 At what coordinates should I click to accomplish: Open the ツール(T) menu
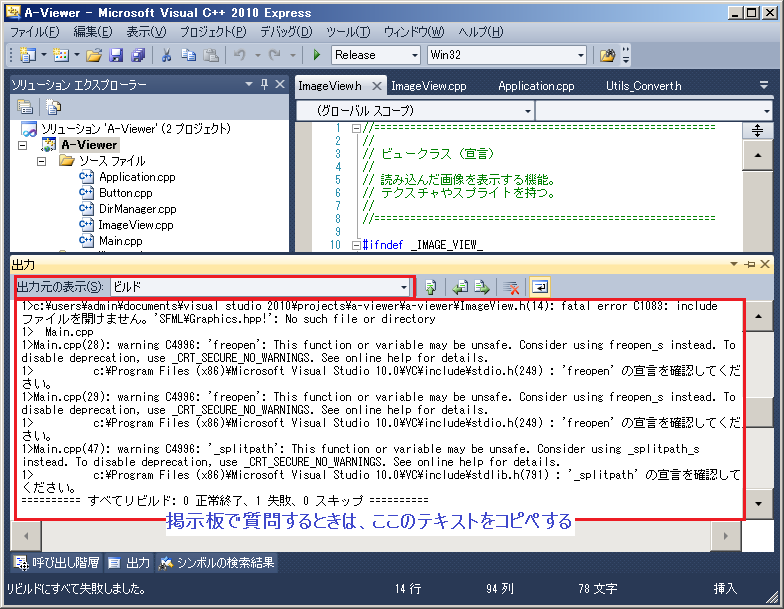[x=348, y=32]
